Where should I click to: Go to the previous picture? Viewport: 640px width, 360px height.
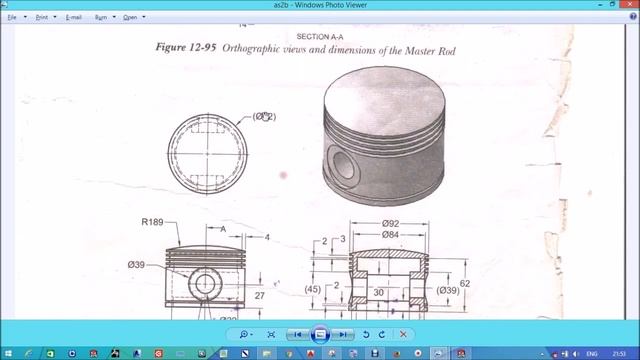tap(298, 334)
